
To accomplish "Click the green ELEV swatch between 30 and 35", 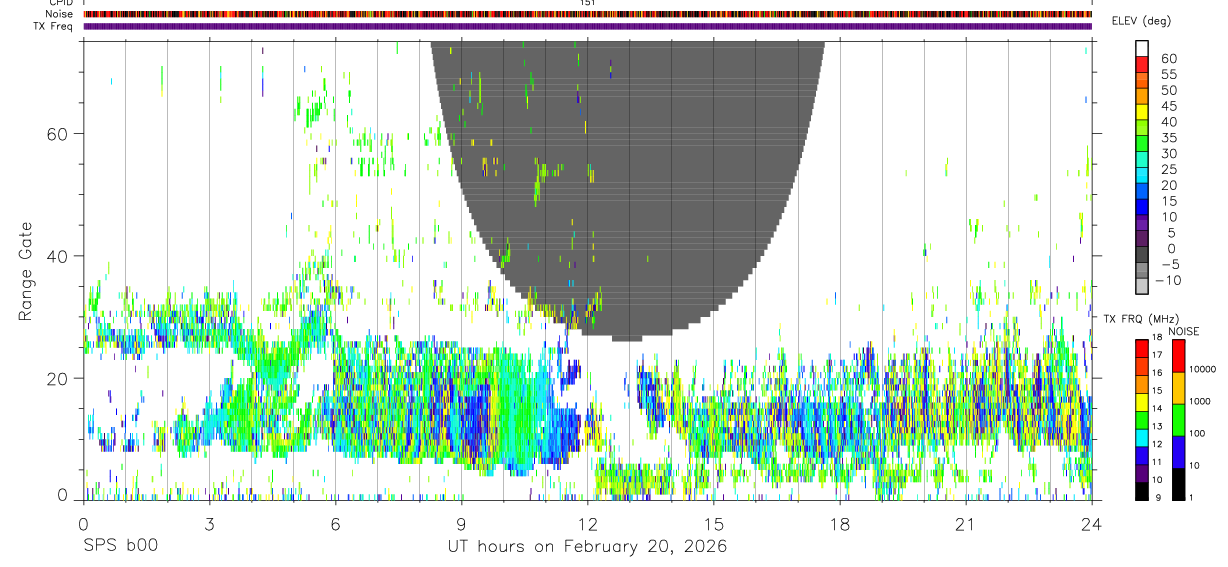I will click(1142, 145).
